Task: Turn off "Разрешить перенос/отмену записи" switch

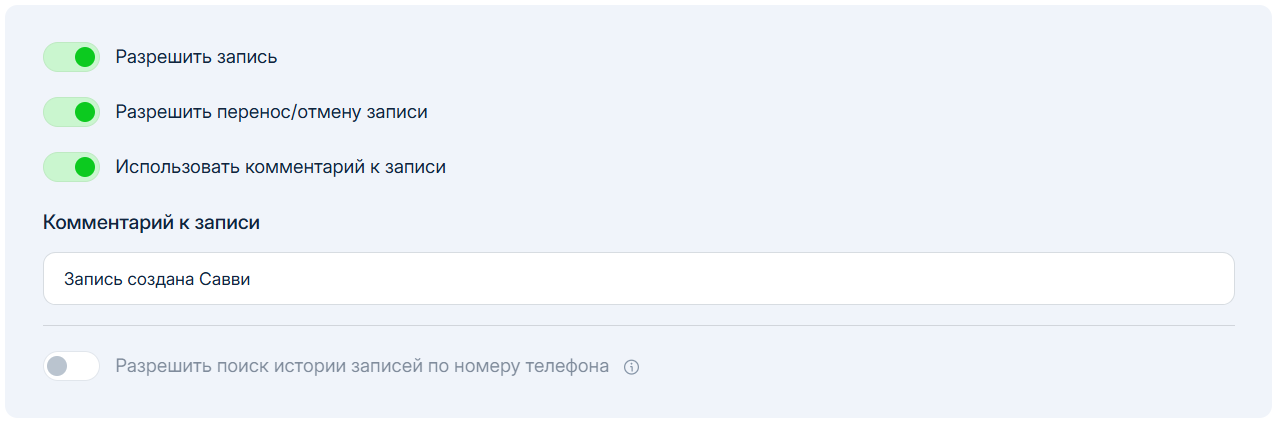Action: 71,112
